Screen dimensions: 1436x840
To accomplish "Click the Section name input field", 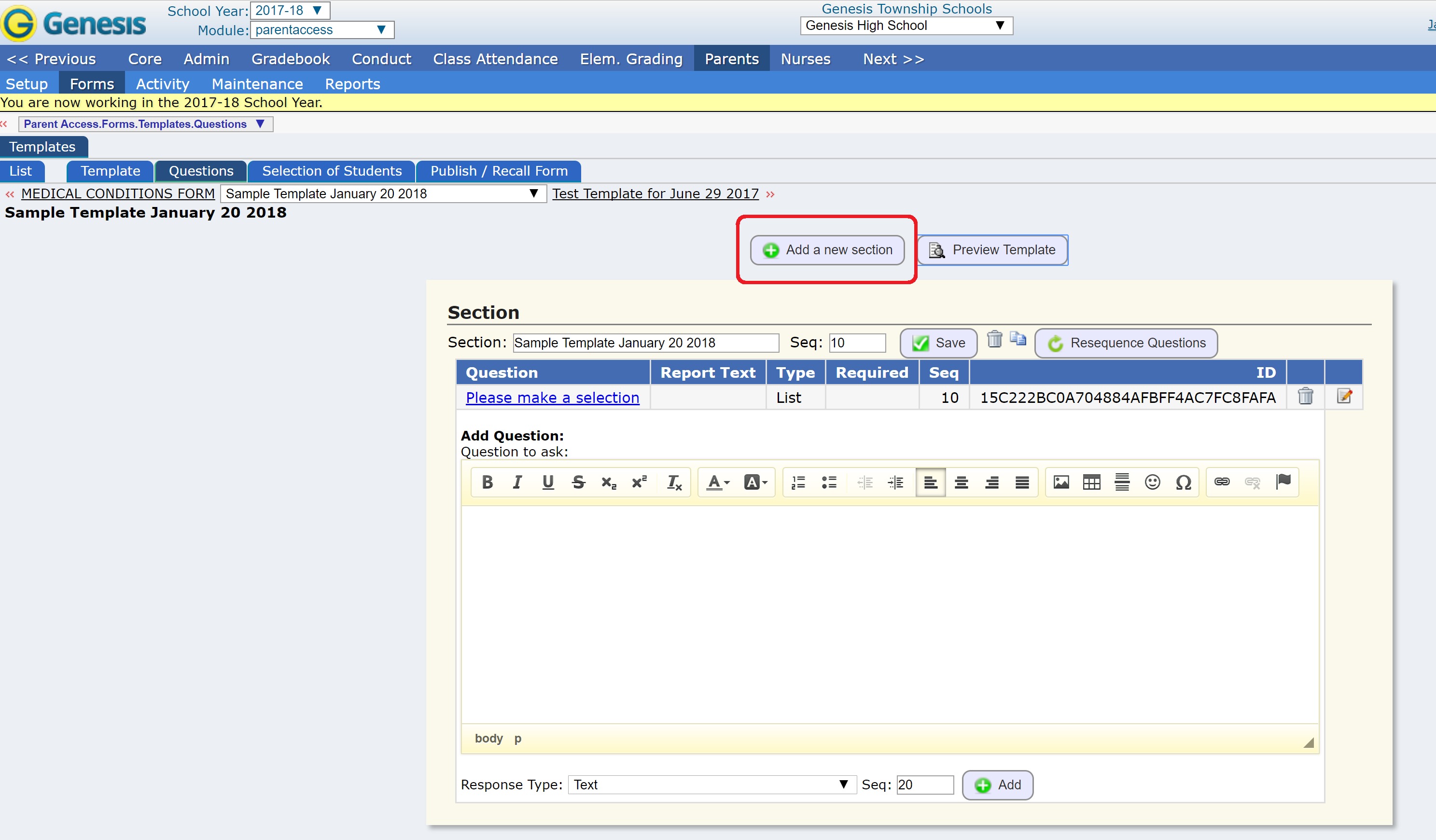I will [x=645, y=343].
